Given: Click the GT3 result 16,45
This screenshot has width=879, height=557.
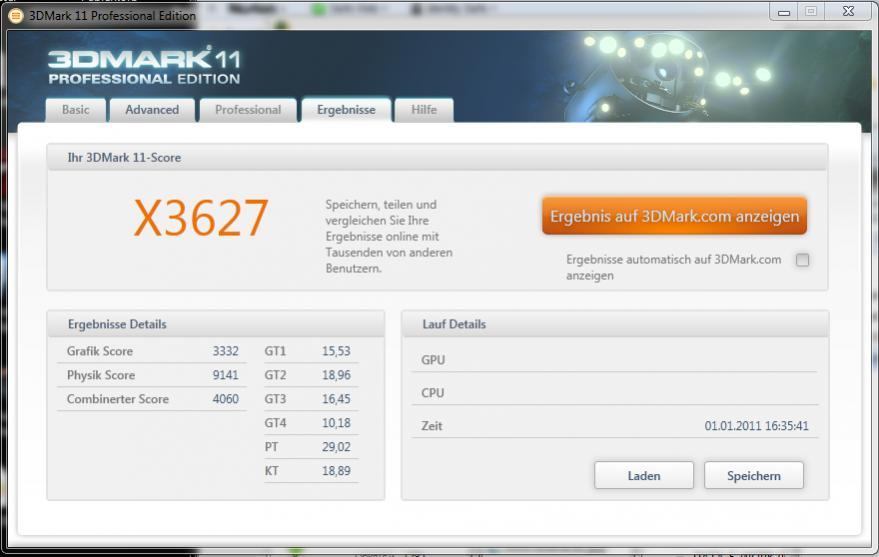Looking at the screenshot, I should click(336, 399).
